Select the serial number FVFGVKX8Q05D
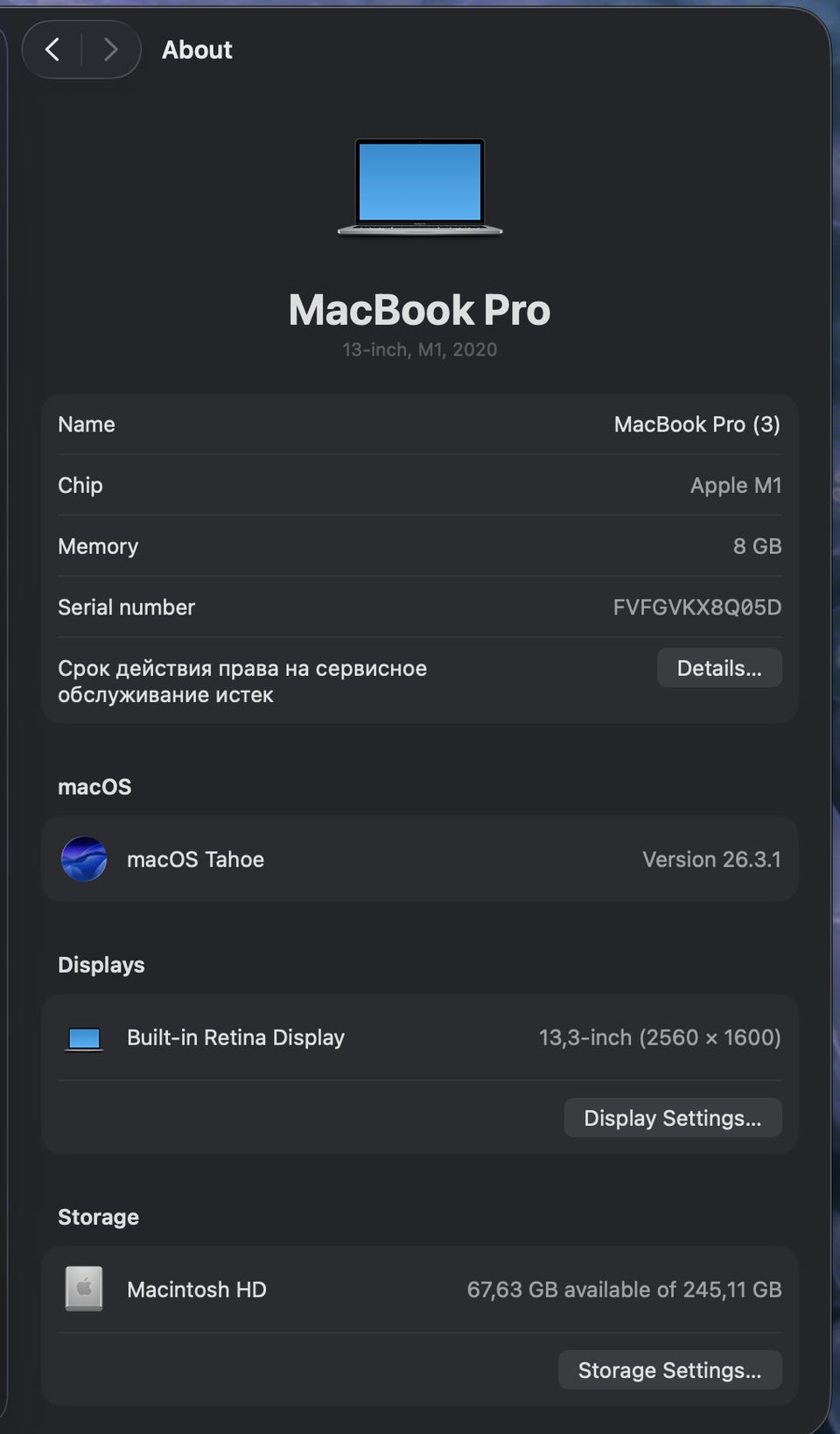840x1434 pixels. tap(696, 608)
